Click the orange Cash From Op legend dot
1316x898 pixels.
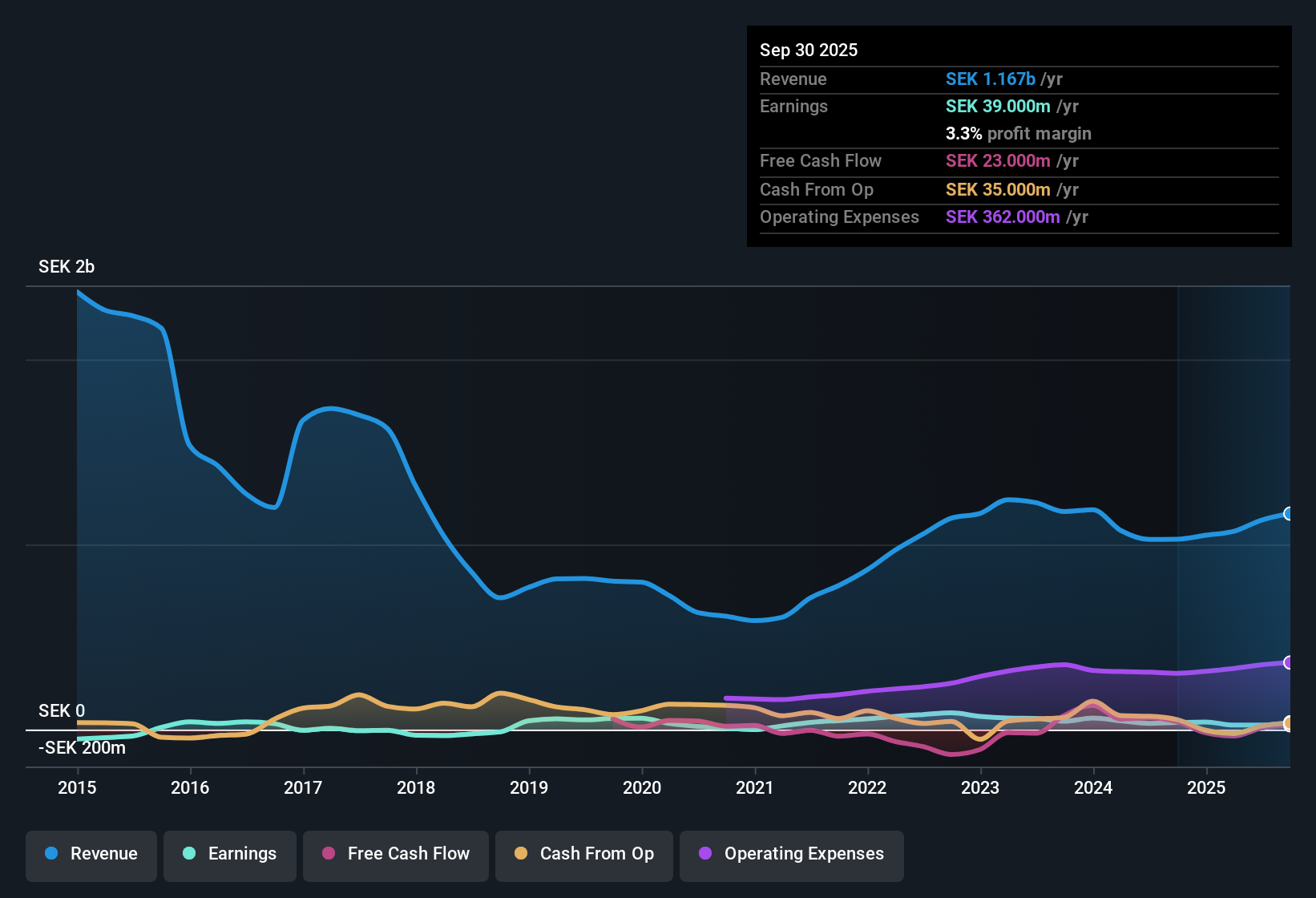point(520,855)
